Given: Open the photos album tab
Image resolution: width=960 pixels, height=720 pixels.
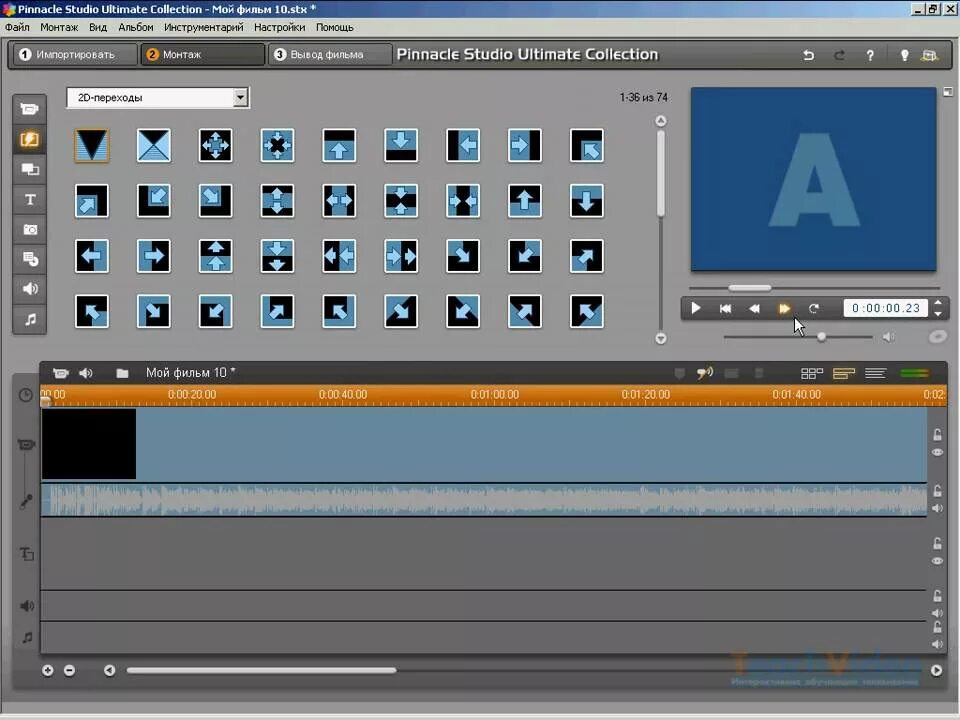Looking at the screenshot, I should coord(29,230).
